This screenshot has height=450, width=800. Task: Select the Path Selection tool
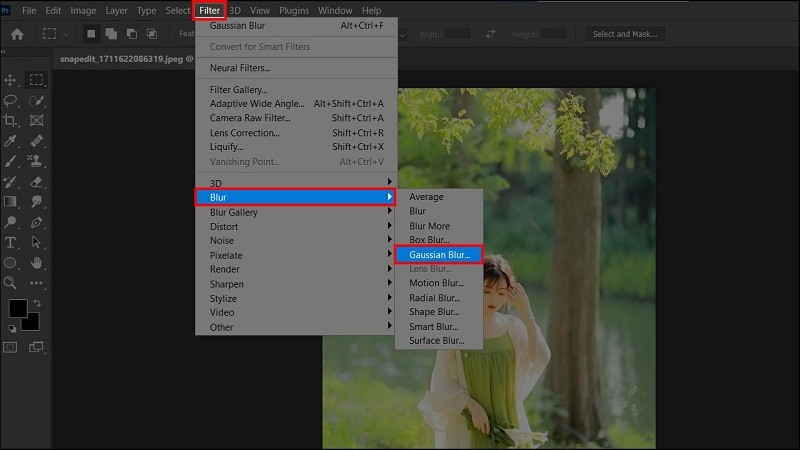(x=36, y=242)
